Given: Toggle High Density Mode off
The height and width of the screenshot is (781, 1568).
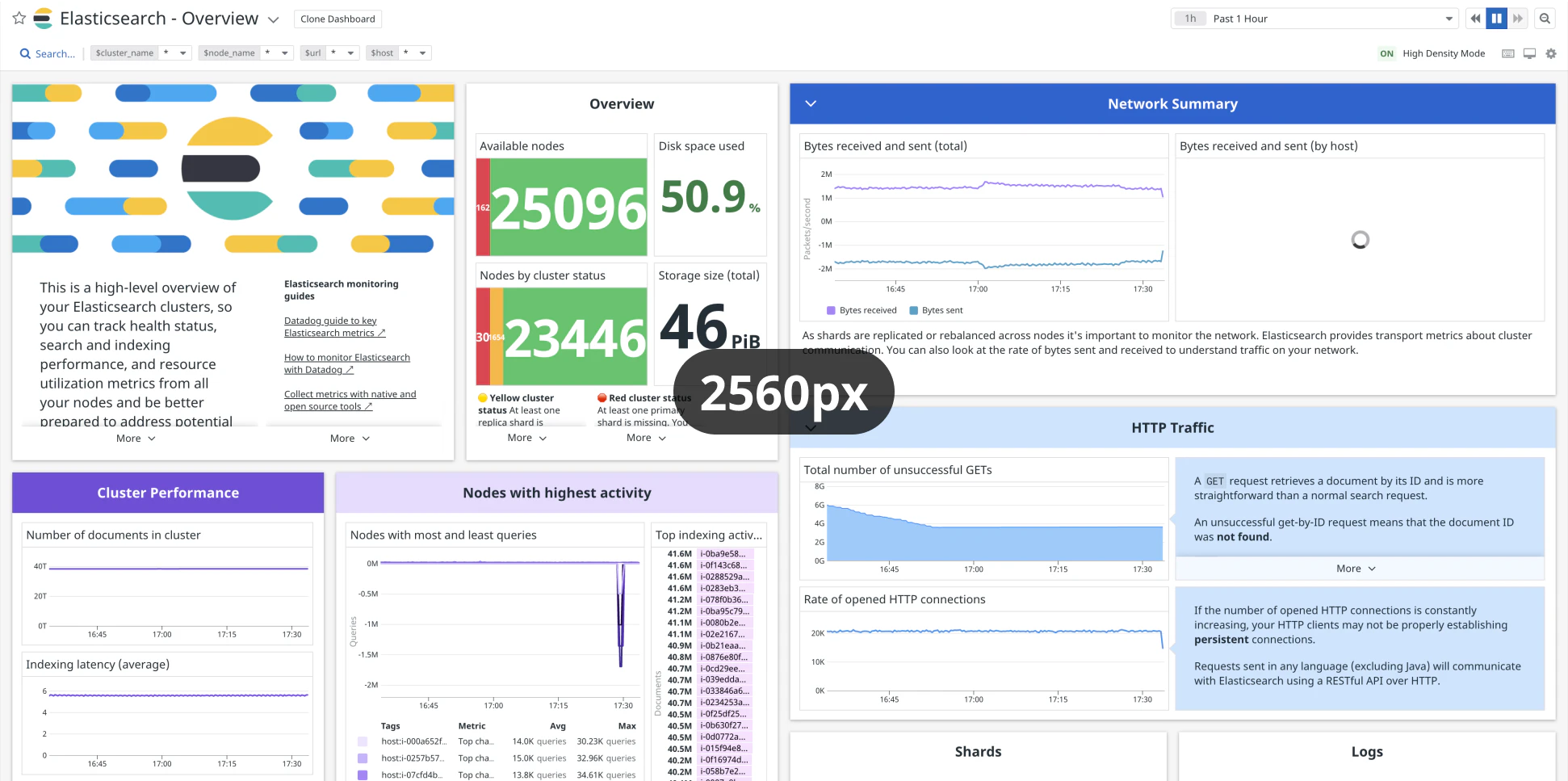Looking at the screenshot, I should (1386, 53).
